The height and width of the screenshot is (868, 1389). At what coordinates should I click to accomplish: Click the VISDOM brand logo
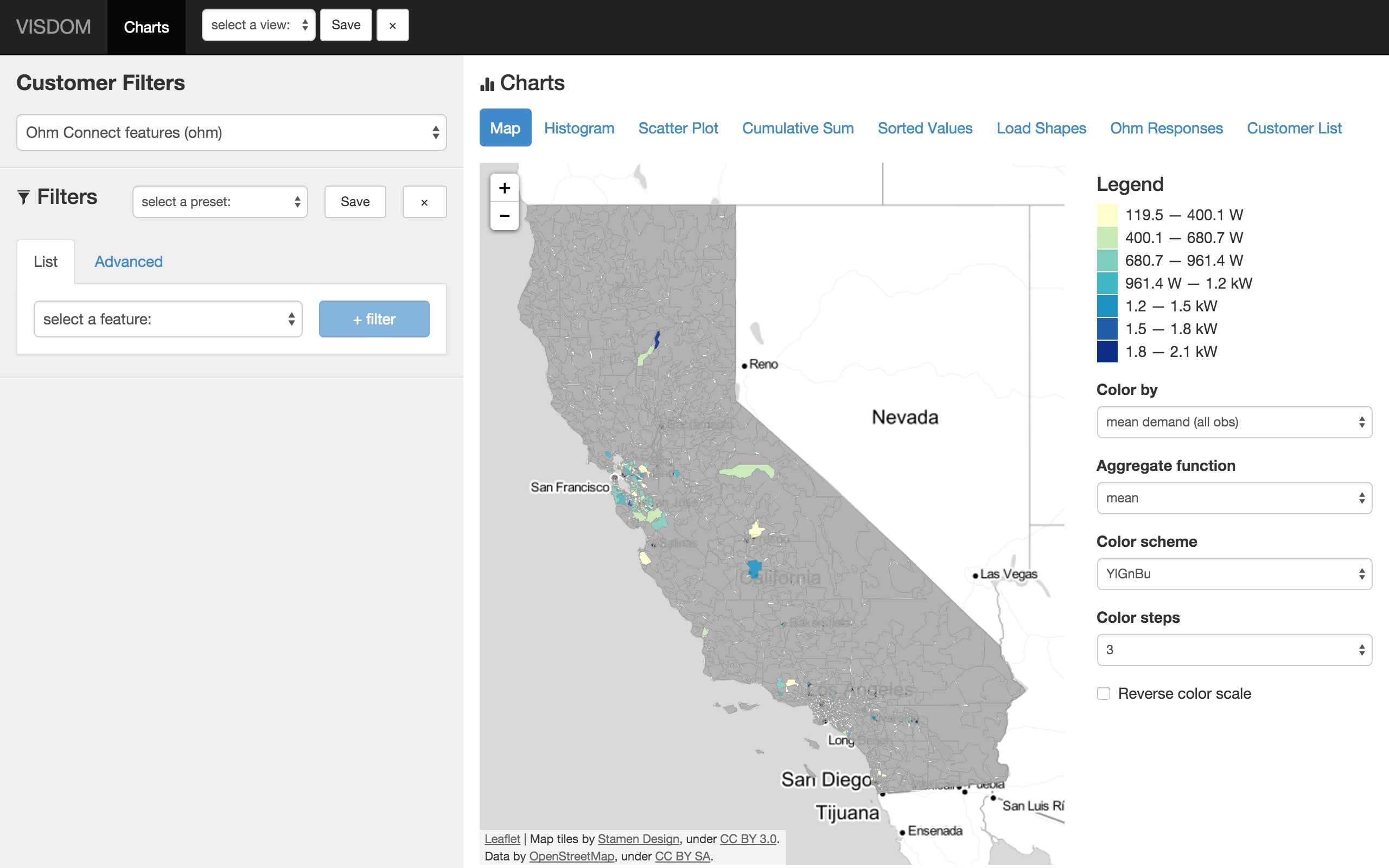[x=53, y=27]
